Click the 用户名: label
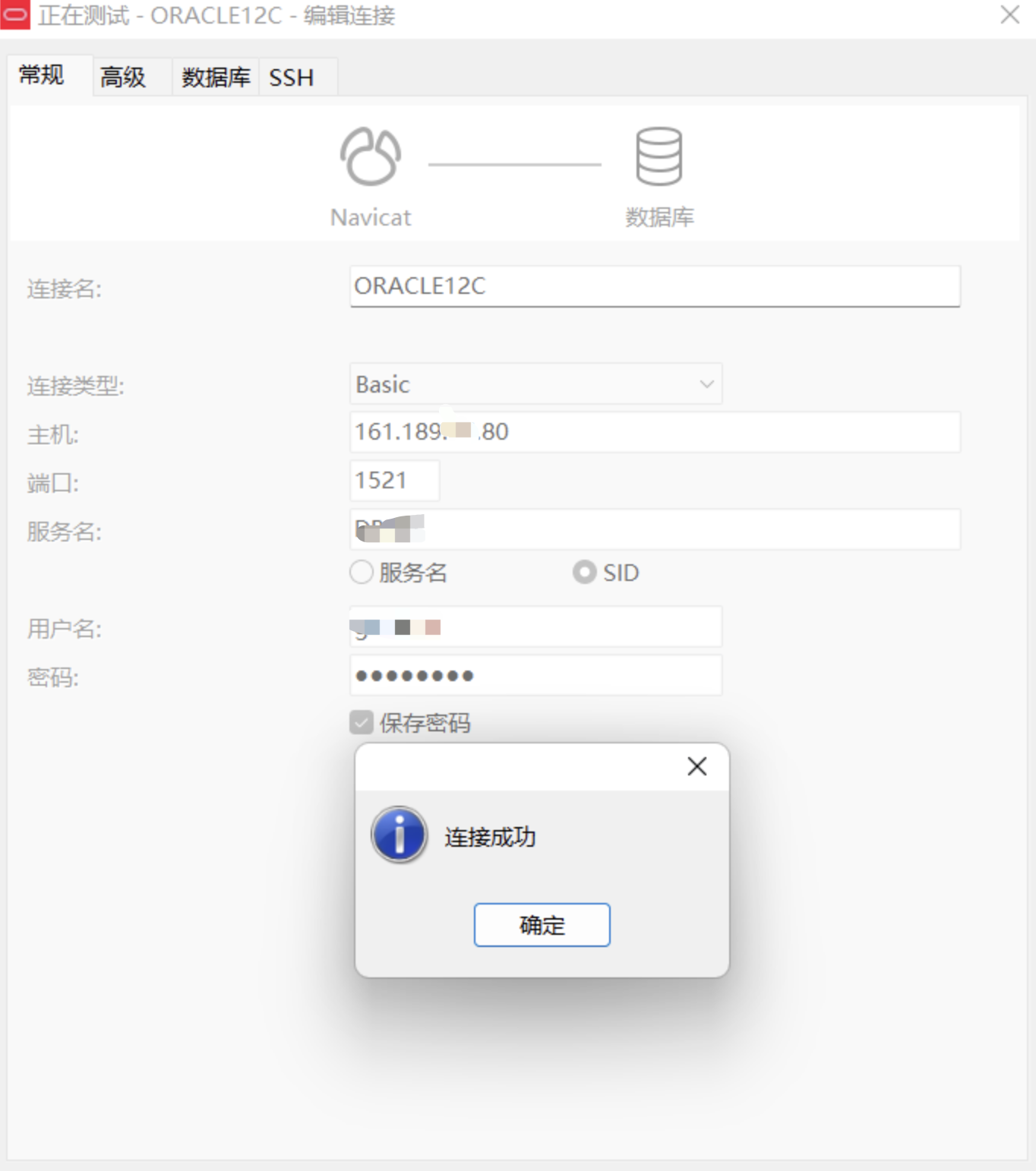 (65, 629)
